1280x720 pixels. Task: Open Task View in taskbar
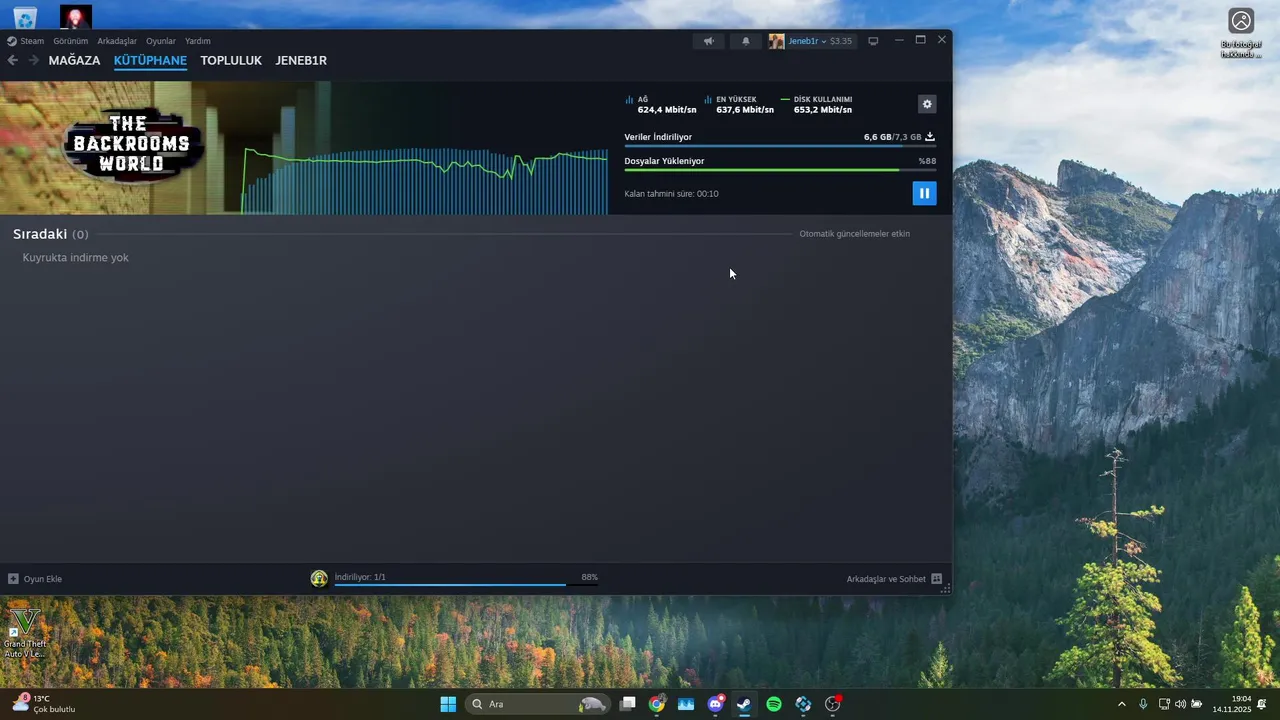[628, 704]
